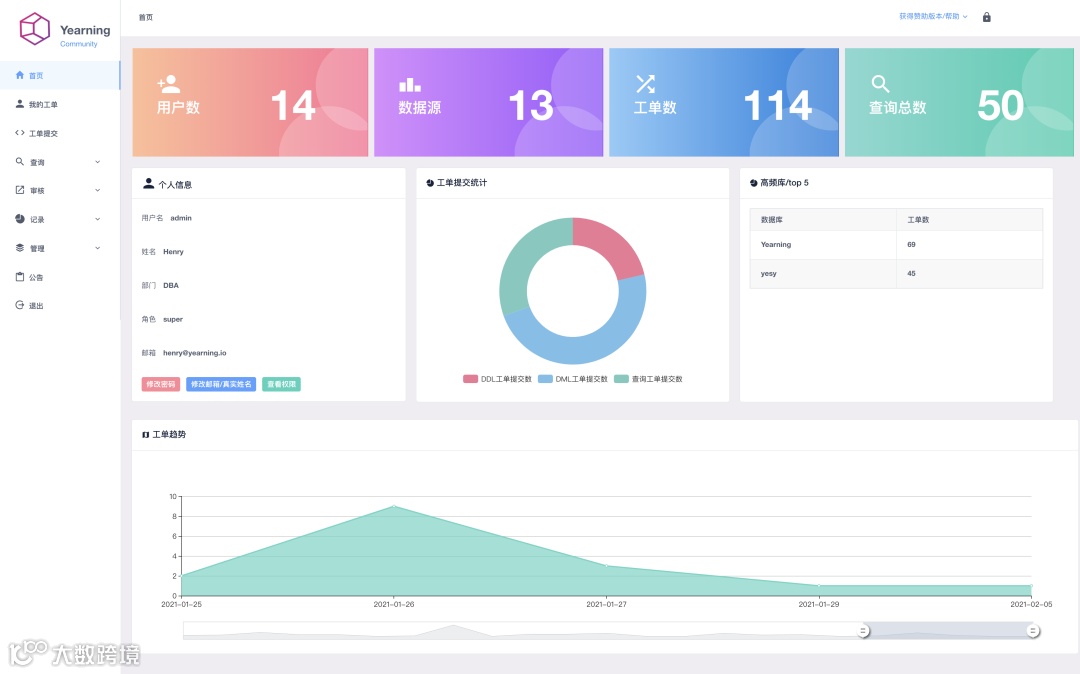Select 退出 to log out
The height and width of the screenshot is (674, 1080).
coord(60,305)
